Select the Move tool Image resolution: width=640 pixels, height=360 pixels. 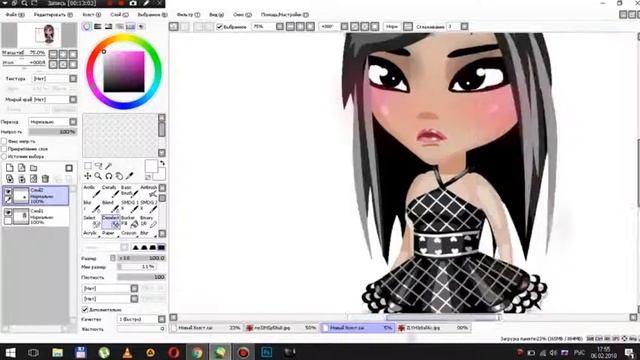click(88, 176)
